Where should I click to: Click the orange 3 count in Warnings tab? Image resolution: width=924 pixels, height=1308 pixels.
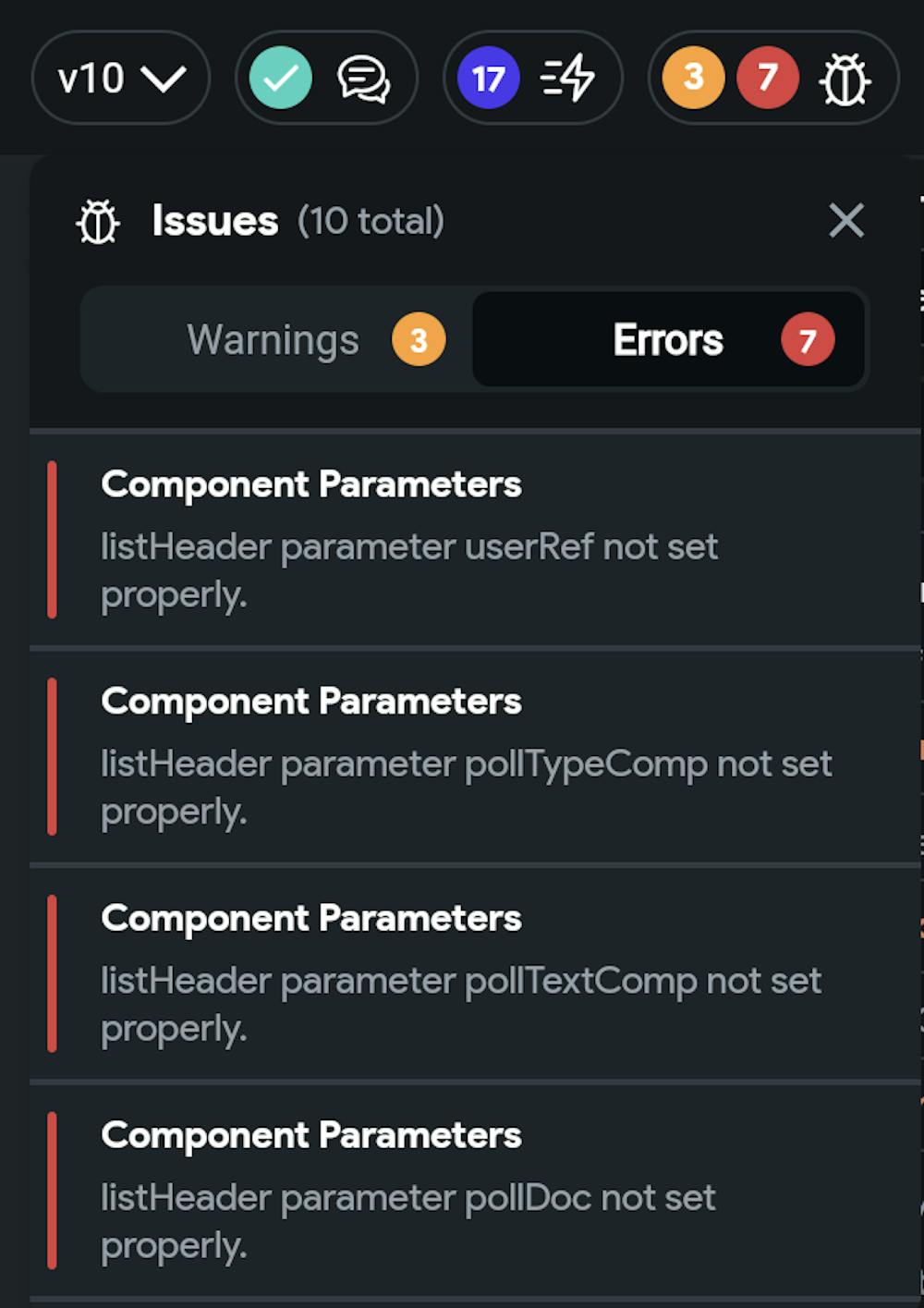(419, 340)
